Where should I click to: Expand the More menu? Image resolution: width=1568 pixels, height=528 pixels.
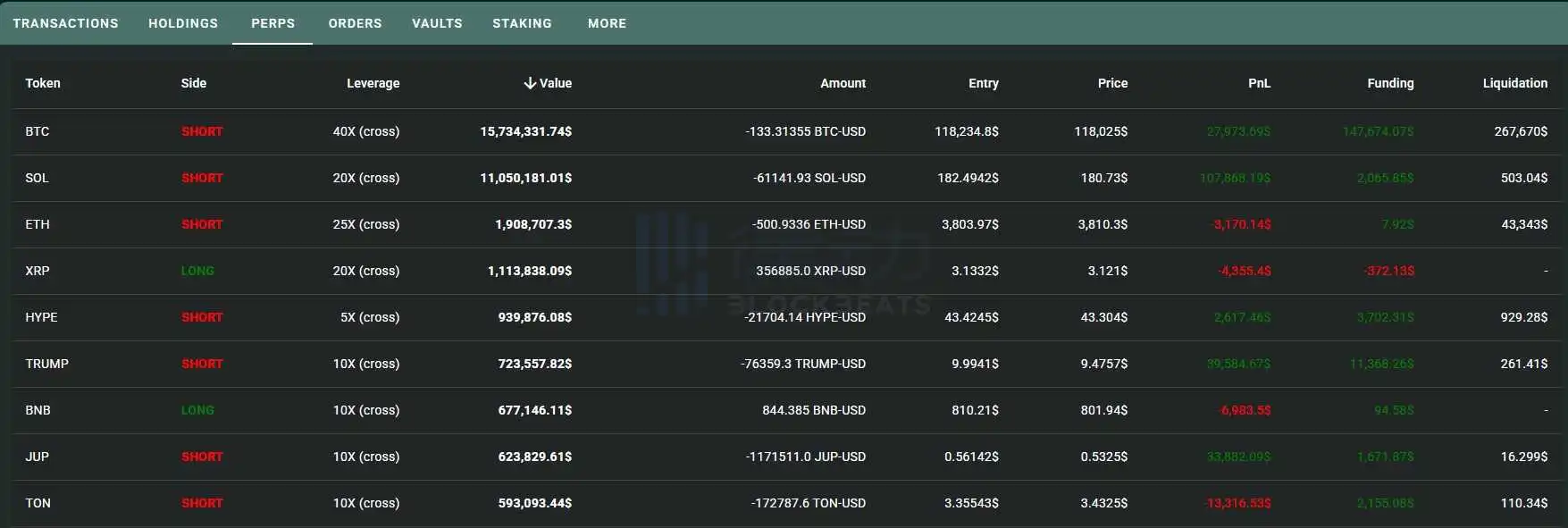click(x=607, y=23)
